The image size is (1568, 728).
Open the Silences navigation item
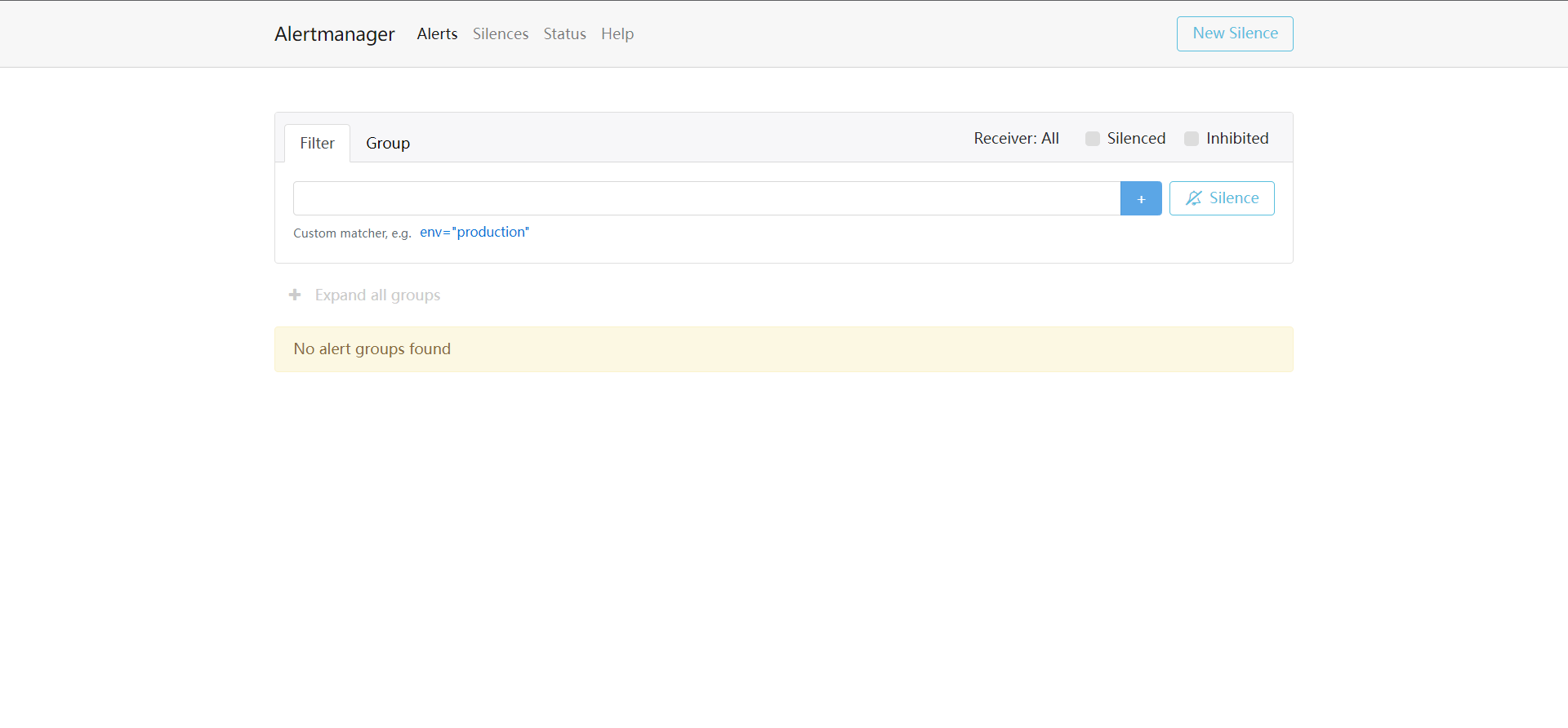[x=501, y=33]
